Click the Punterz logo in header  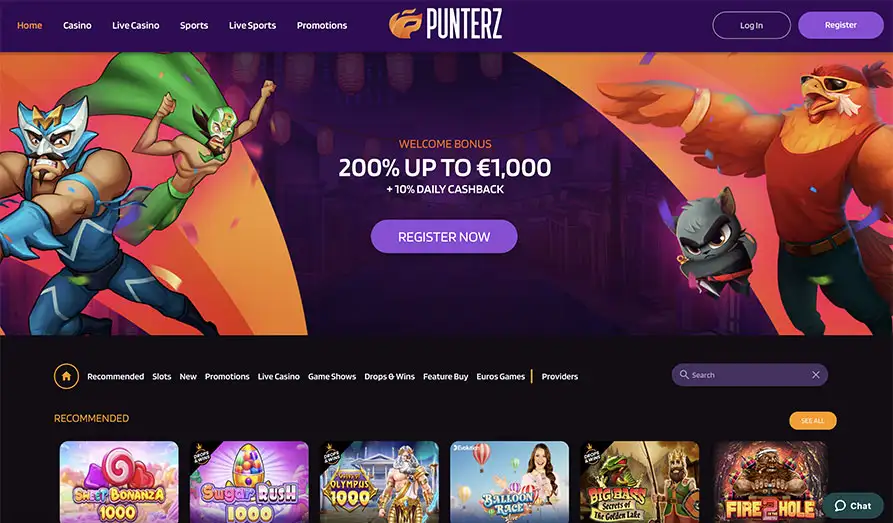[x=445, y=24]
